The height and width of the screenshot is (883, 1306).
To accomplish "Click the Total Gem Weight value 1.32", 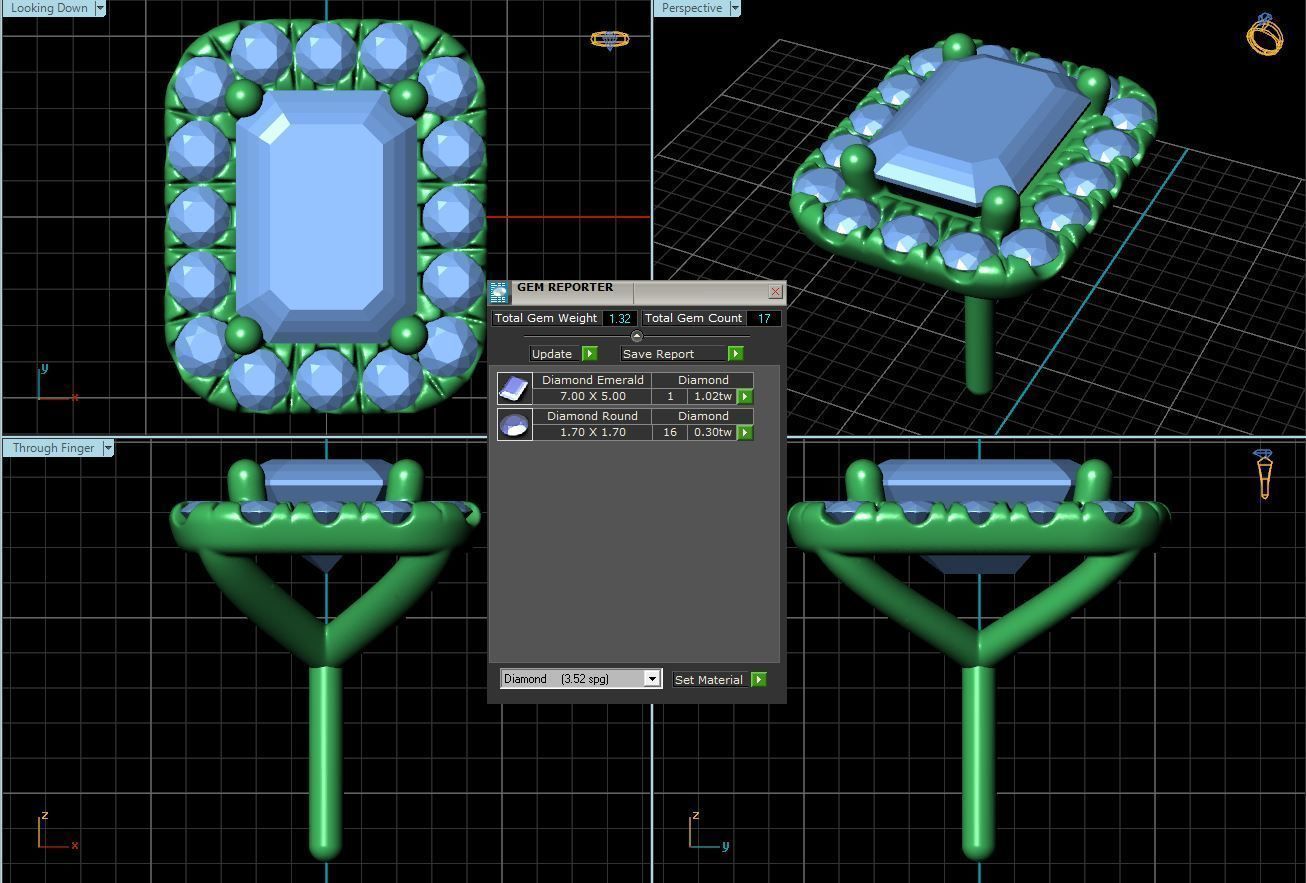I will (x=620, y=318).
